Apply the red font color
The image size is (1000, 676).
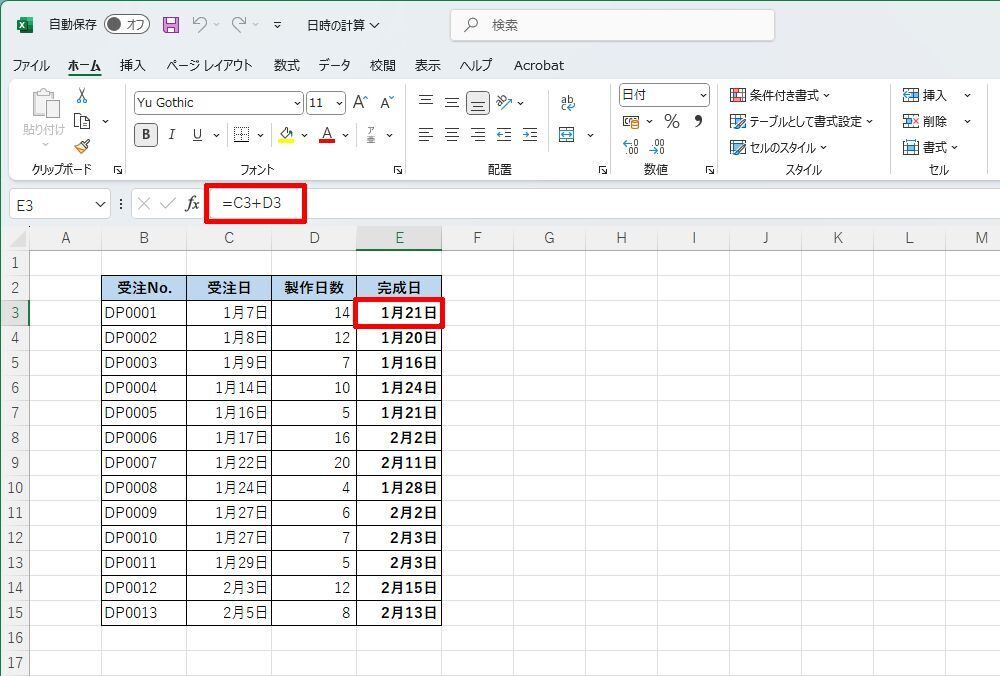point(327,135)
